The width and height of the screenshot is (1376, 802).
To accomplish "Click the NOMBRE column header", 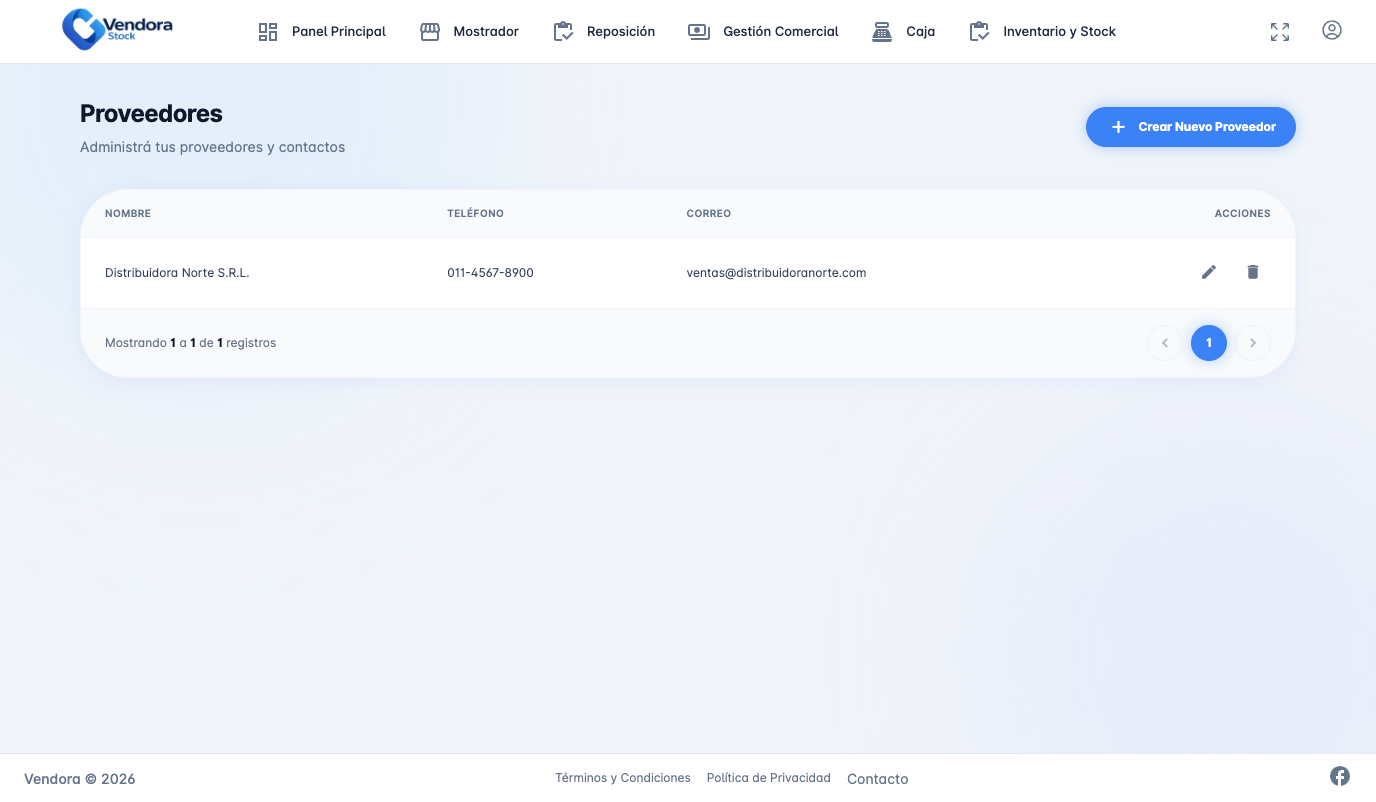I will point(128,214).
